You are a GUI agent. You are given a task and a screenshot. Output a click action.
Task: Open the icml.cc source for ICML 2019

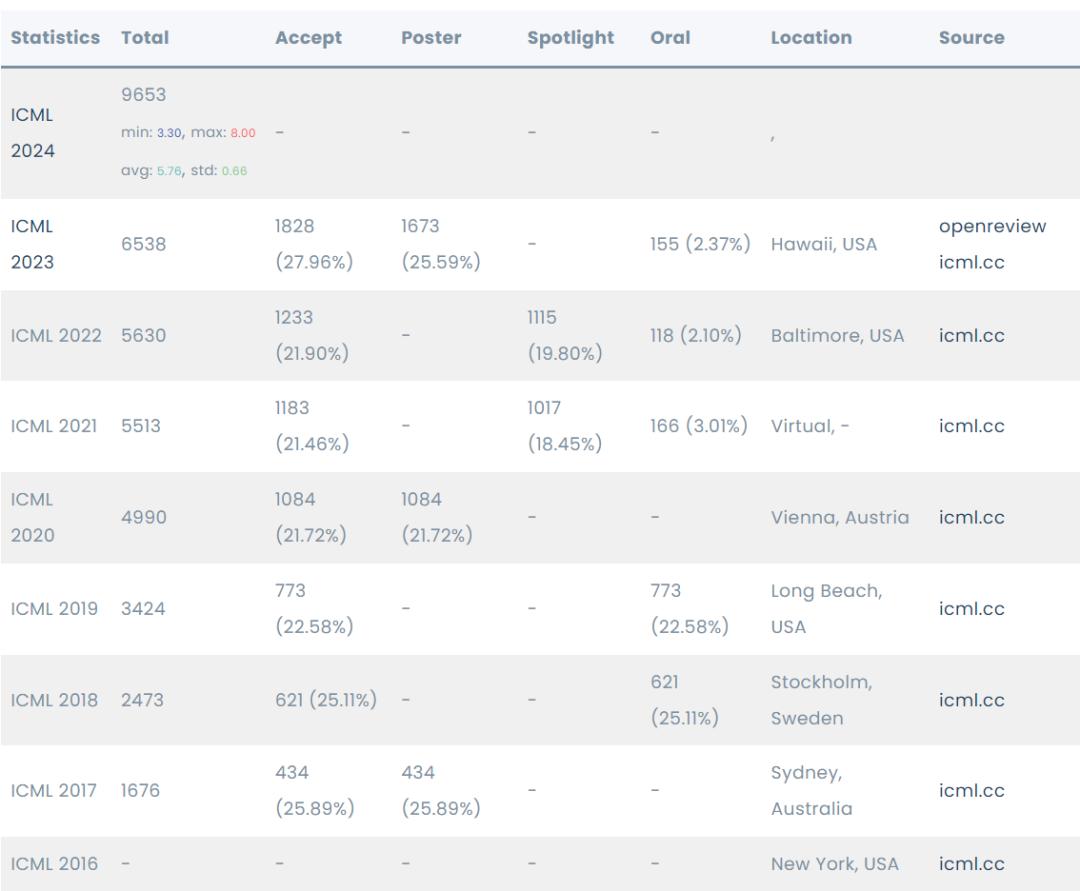tap(971, 609)
